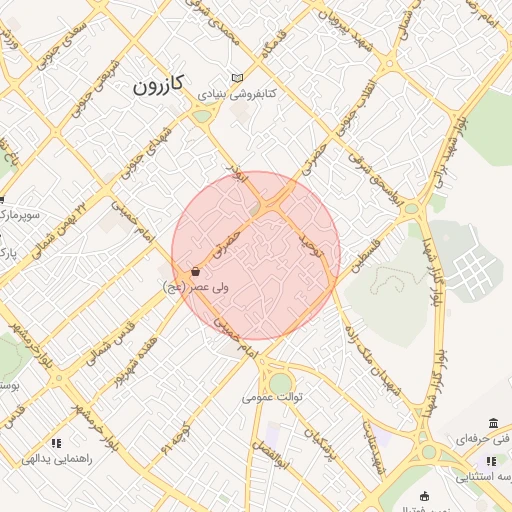Click the green roundabout above توالت عمومی
The width and height of the screenshot is (512, 512).
click(280, 383)
